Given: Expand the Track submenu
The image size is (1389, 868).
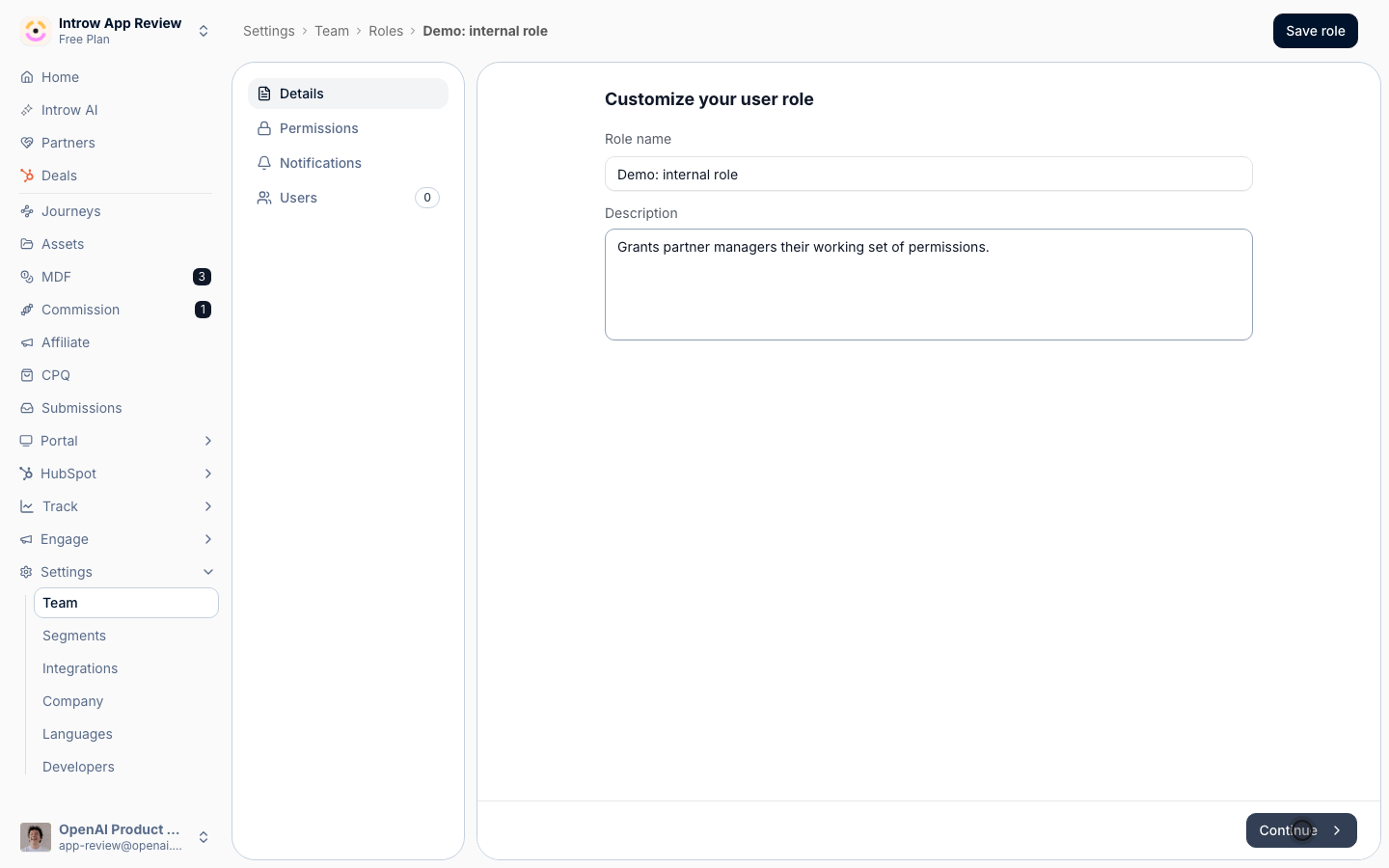Looking at the screenshot, I should pyautogui.click(x=208, y=506).
